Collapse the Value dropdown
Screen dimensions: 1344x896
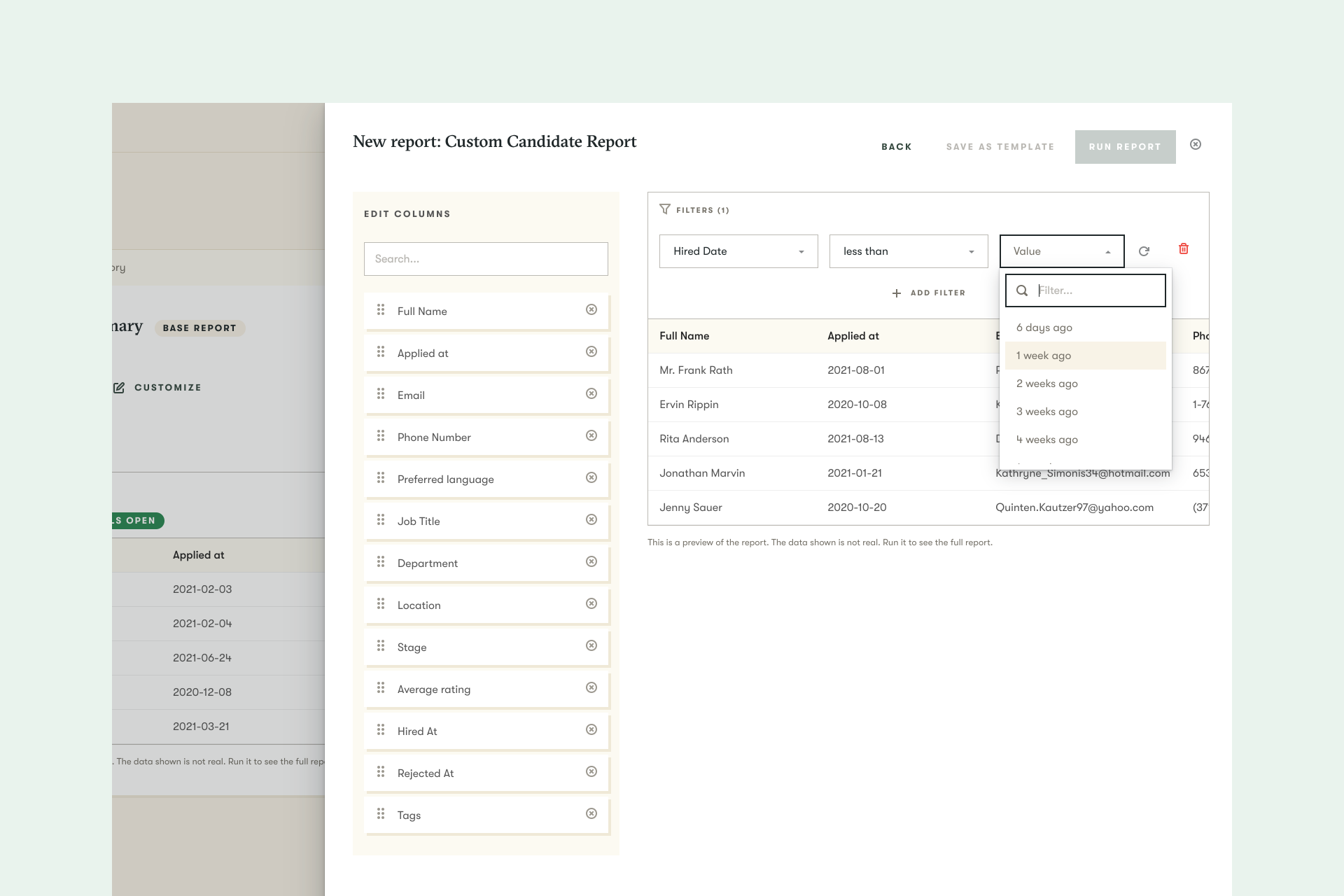[x=1061, y=251]
